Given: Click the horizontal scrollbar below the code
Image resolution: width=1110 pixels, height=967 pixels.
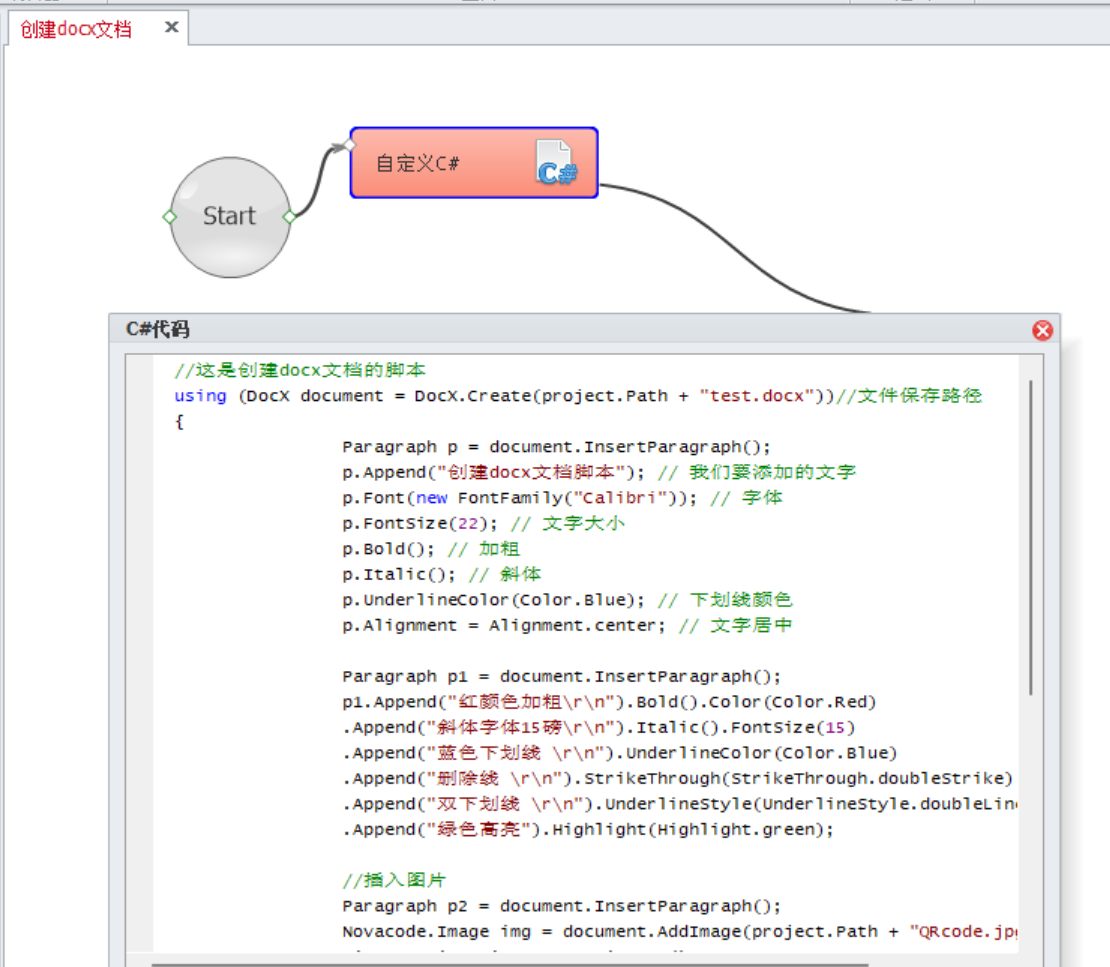Looking at the screenshot, I should 510,964.
